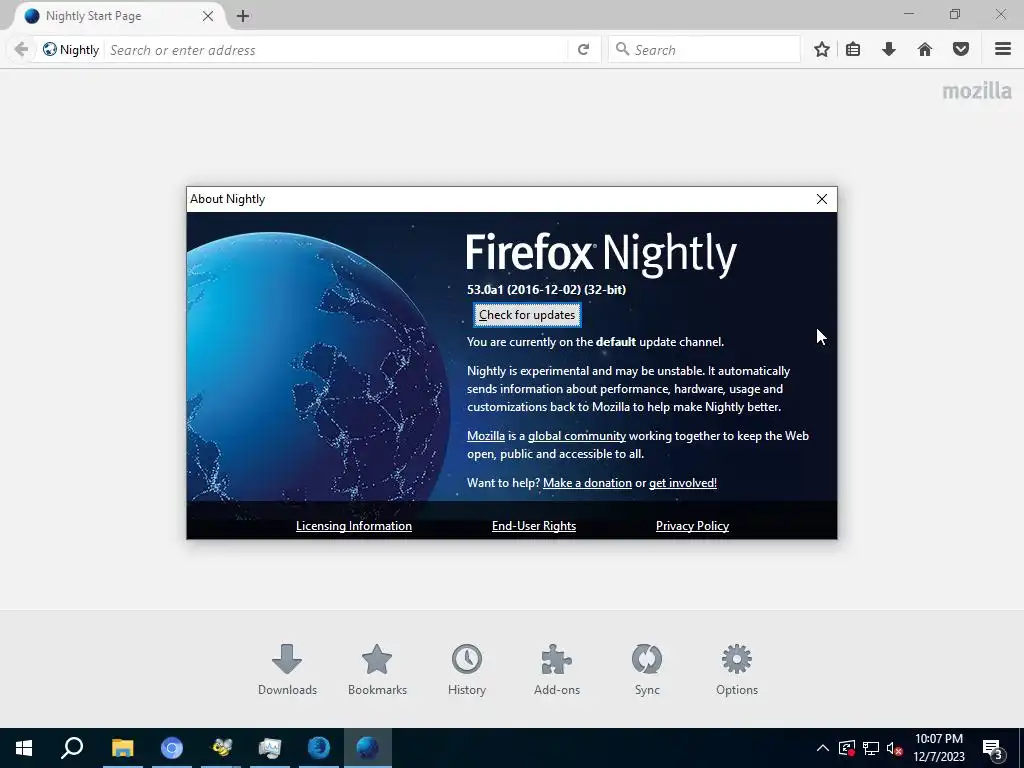Open the bee application in taskbar
Image resolution: width=1024 pixels, height=768 pixels.
(221, 748)
